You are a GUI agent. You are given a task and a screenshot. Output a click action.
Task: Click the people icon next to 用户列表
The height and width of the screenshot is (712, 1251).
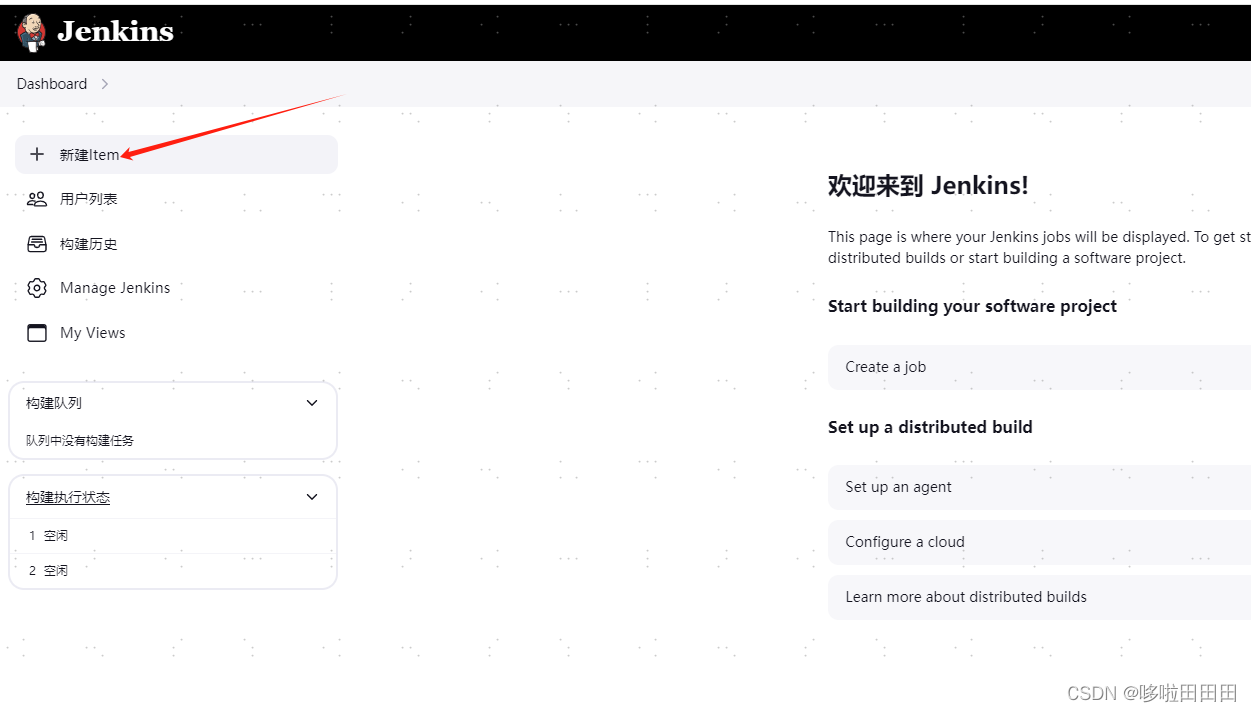[x=37, y=198]
